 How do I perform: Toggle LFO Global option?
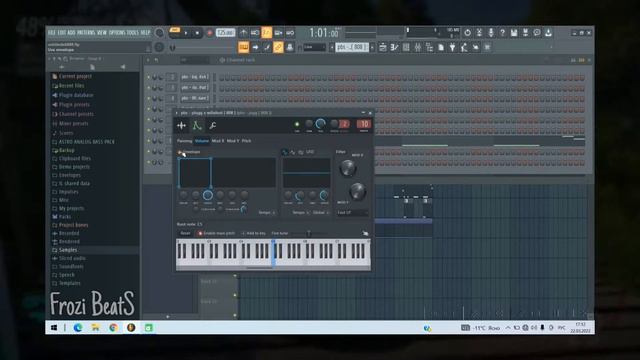click(328, 213)
